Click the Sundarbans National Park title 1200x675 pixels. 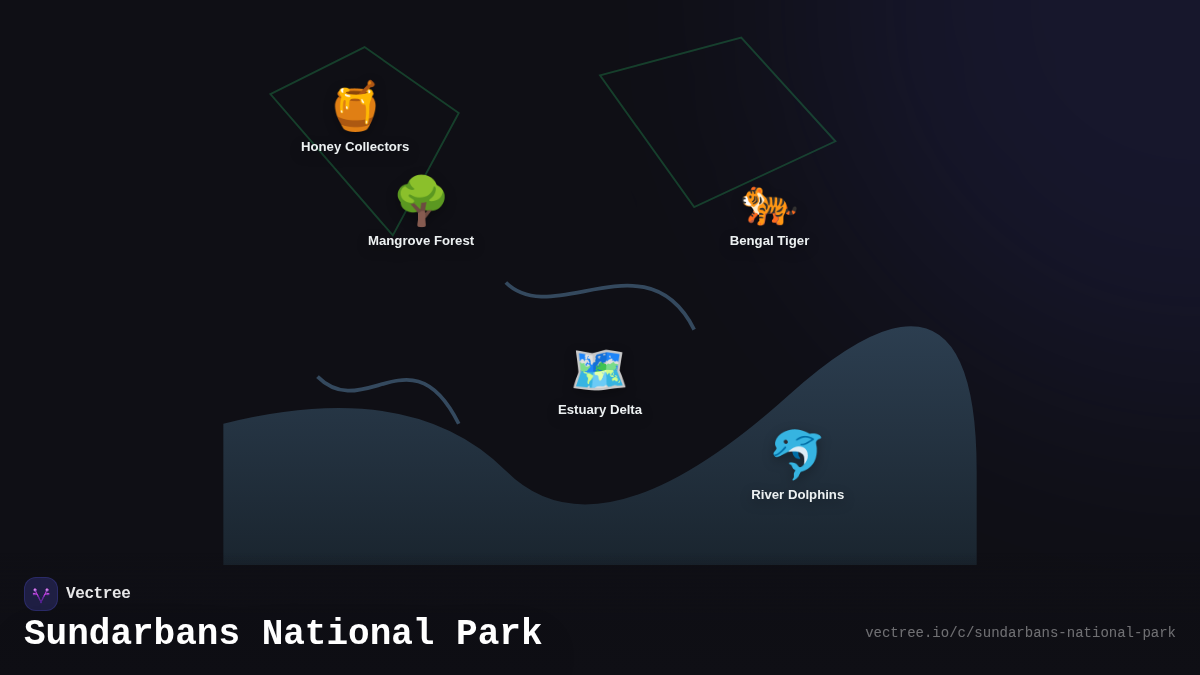(x=283, y=633)
